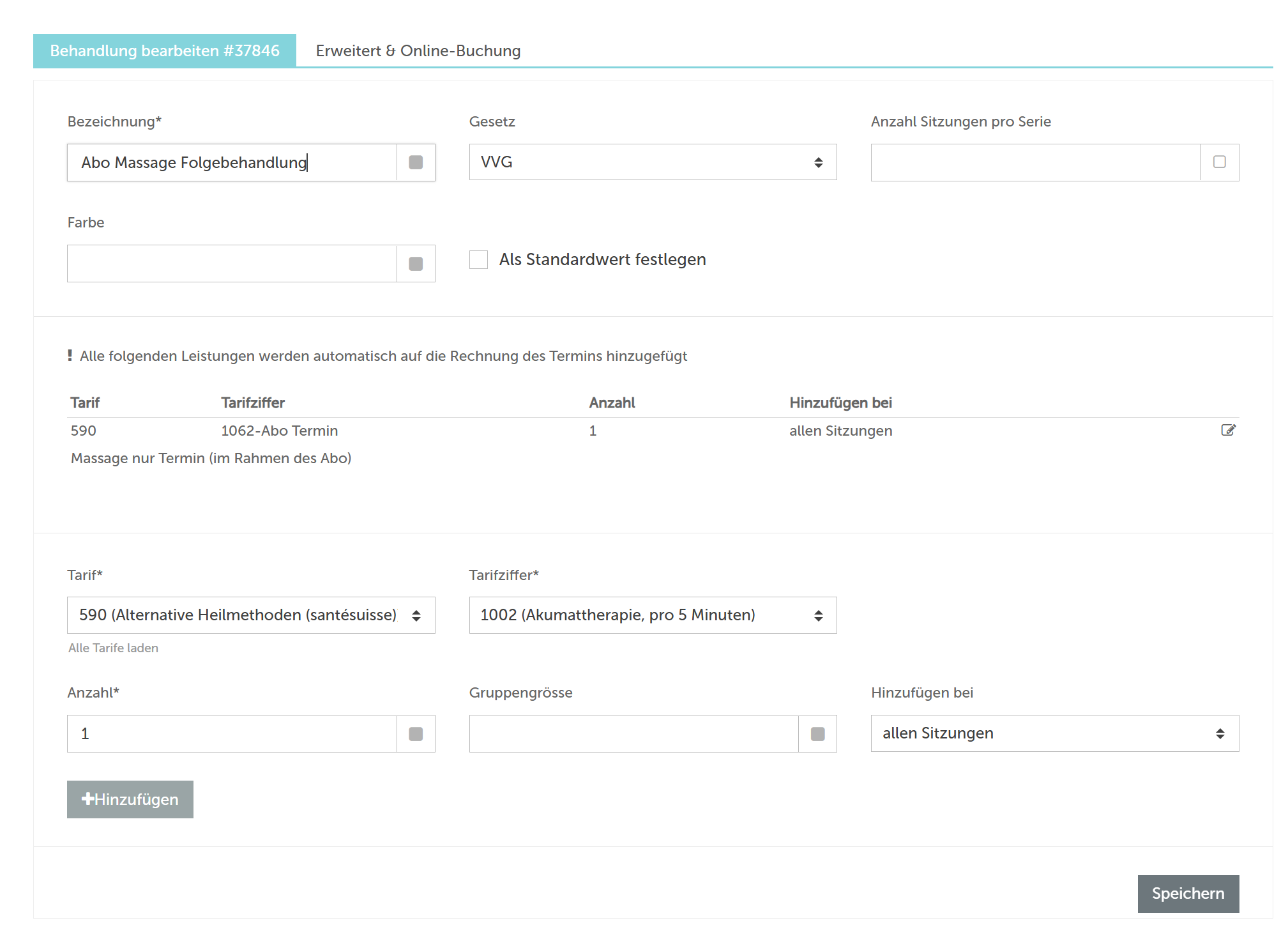
Task: Focus the Anzahl Sitzungen pro Serie input
Action: point(1034,162)
